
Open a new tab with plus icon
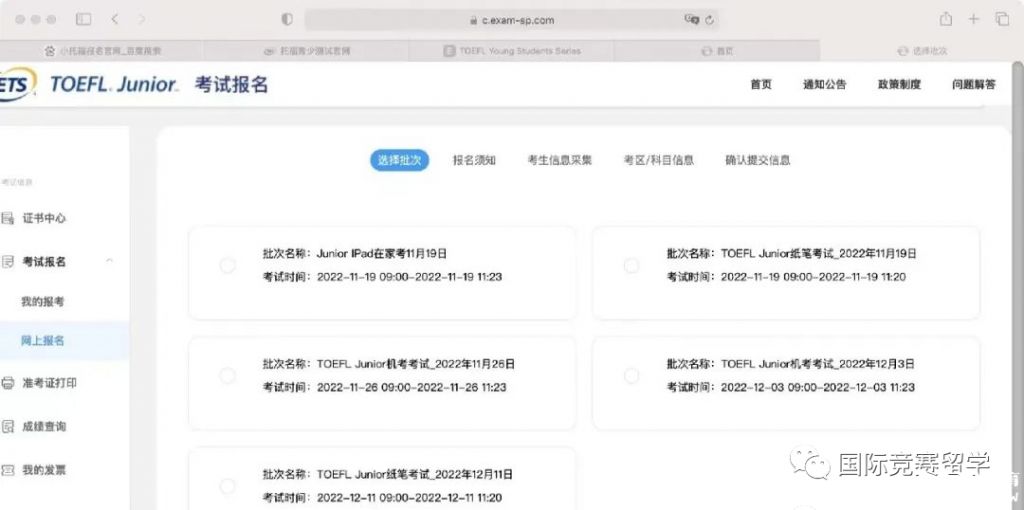click(x=974, y=19)
